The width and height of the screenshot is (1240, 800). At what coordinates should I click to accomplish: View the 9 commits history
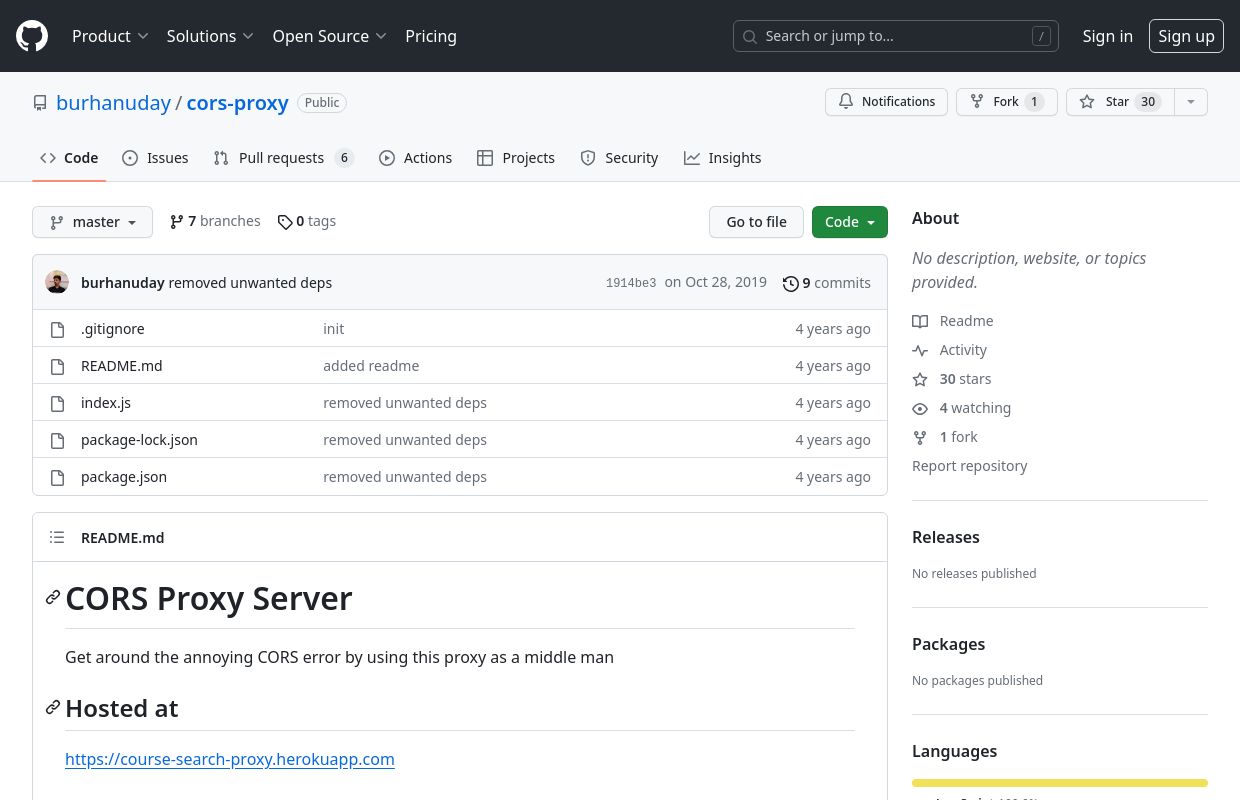coord(827,283)
